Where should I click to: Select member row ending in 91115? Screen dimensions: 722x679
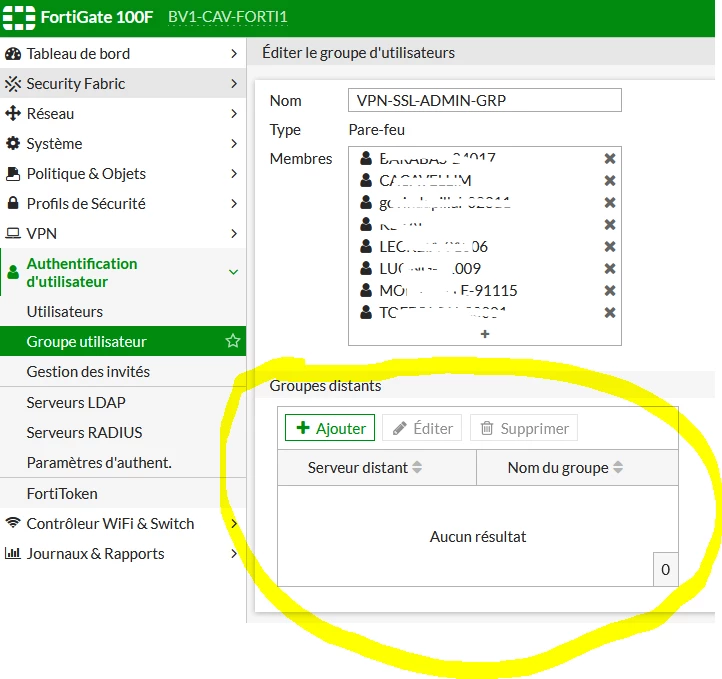[484, 290]
